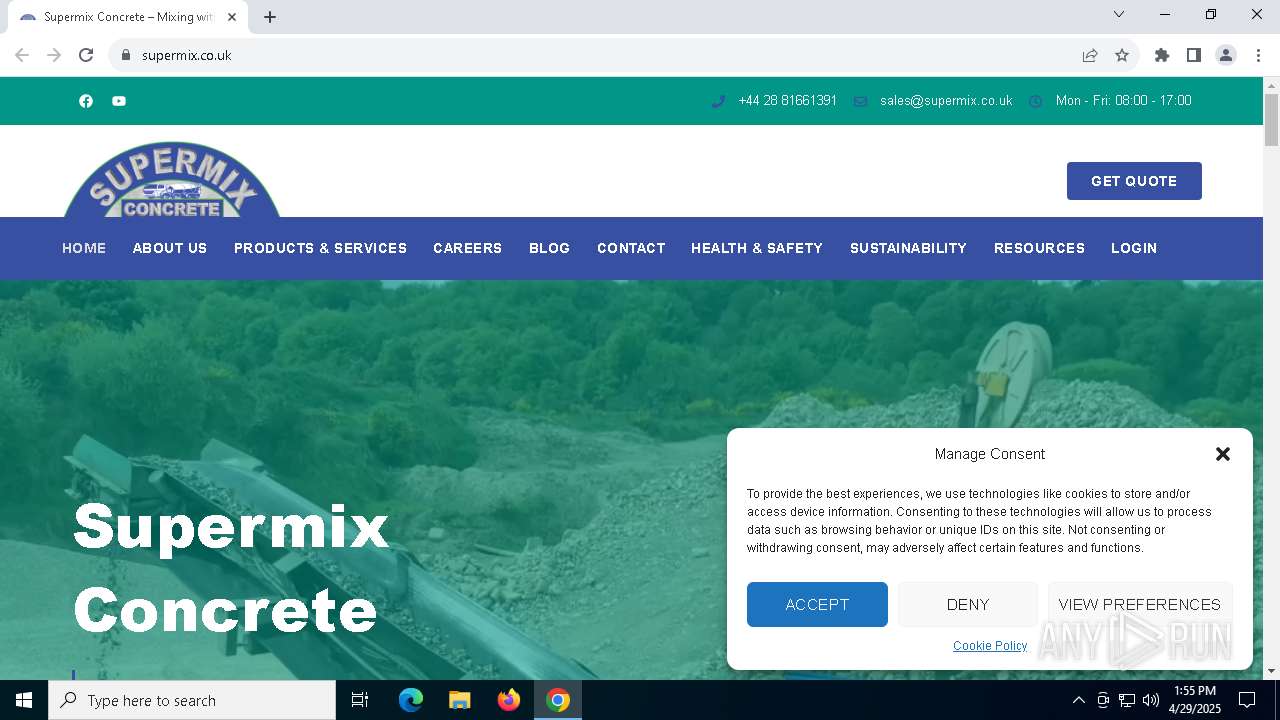
Task: Open the Contact page
Action: pos(631,248)
